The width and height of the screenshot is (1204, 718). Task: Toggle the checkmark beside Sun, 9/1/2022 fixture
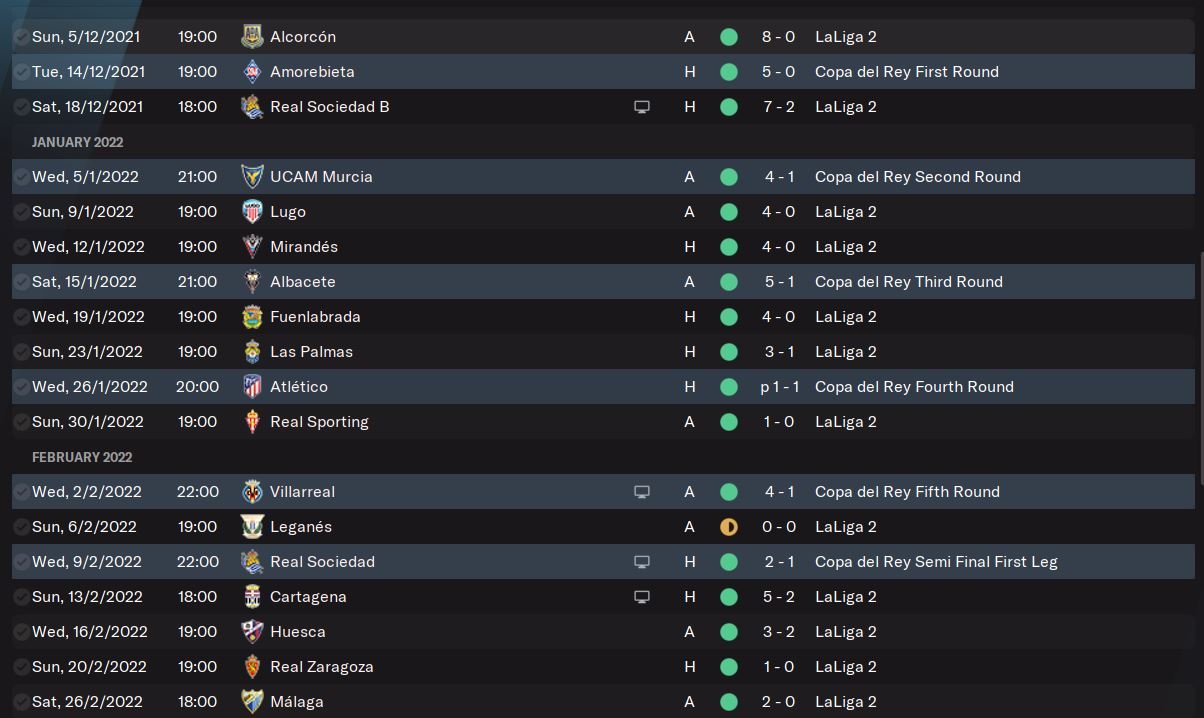tap(22, 212)
